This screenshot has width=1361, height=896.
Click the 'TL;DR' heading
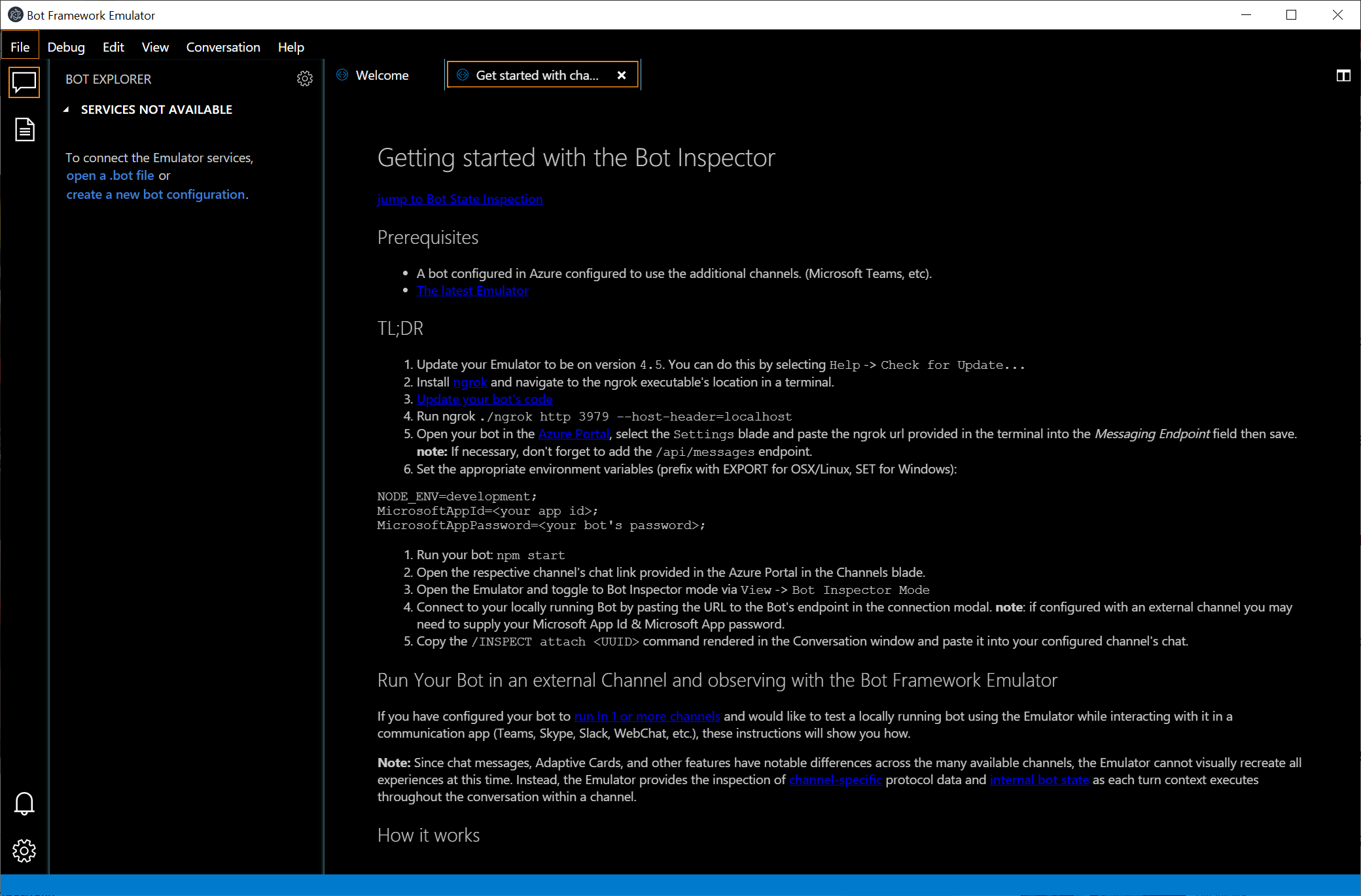pyautogui.click(x=400, y=328)
